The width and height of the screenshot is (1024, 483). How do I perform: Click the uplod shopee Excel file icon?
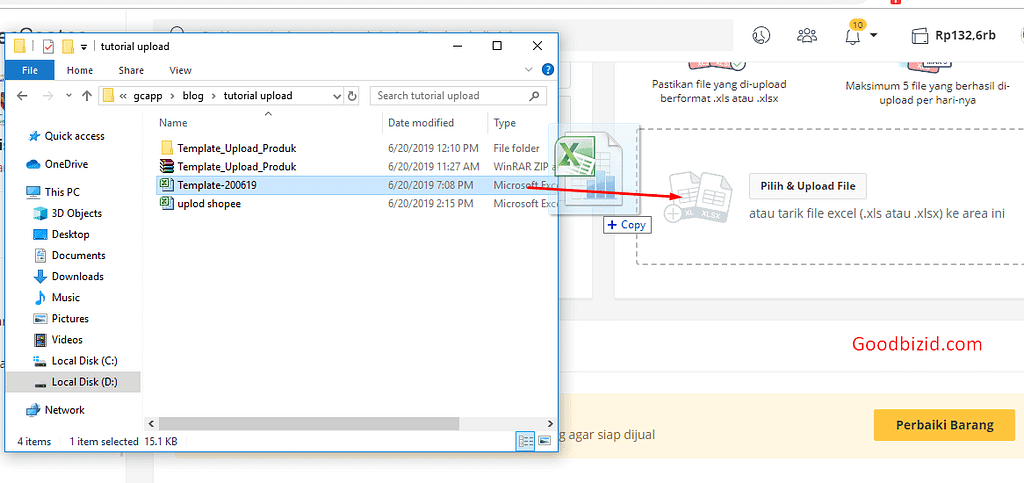[x=167, y=204]
